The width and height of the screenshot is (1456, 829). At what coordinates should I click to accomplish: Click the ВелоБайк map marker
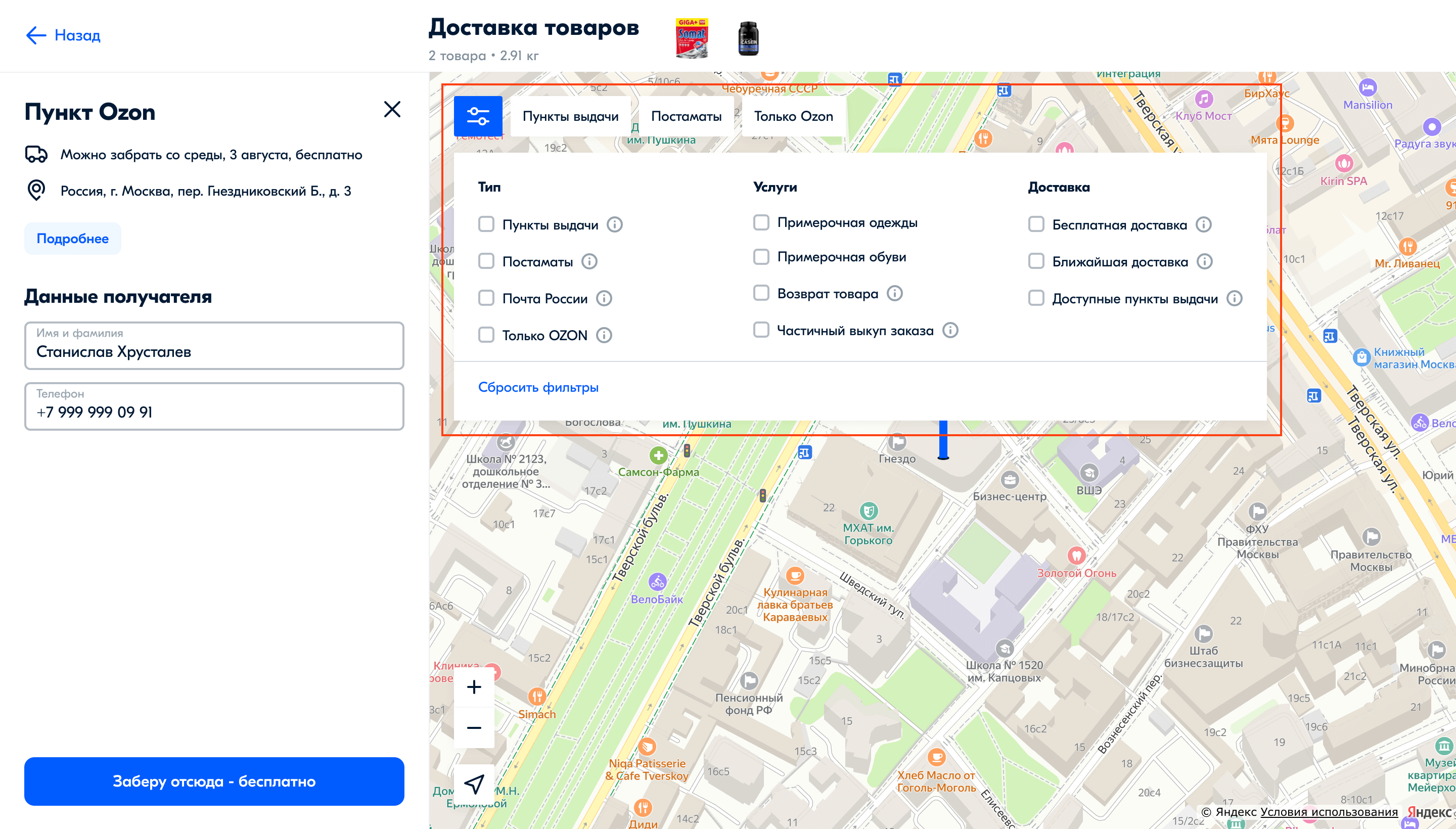click(657, 582)
